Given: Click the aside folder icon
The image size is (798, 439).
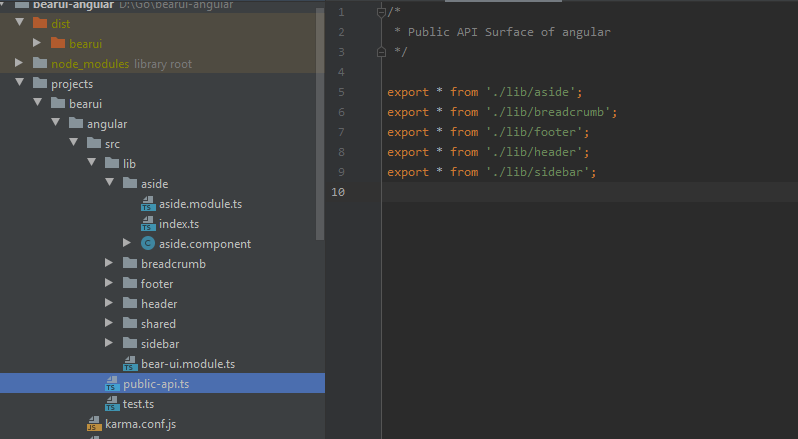Looking at the screenshot, I should 130,183.
